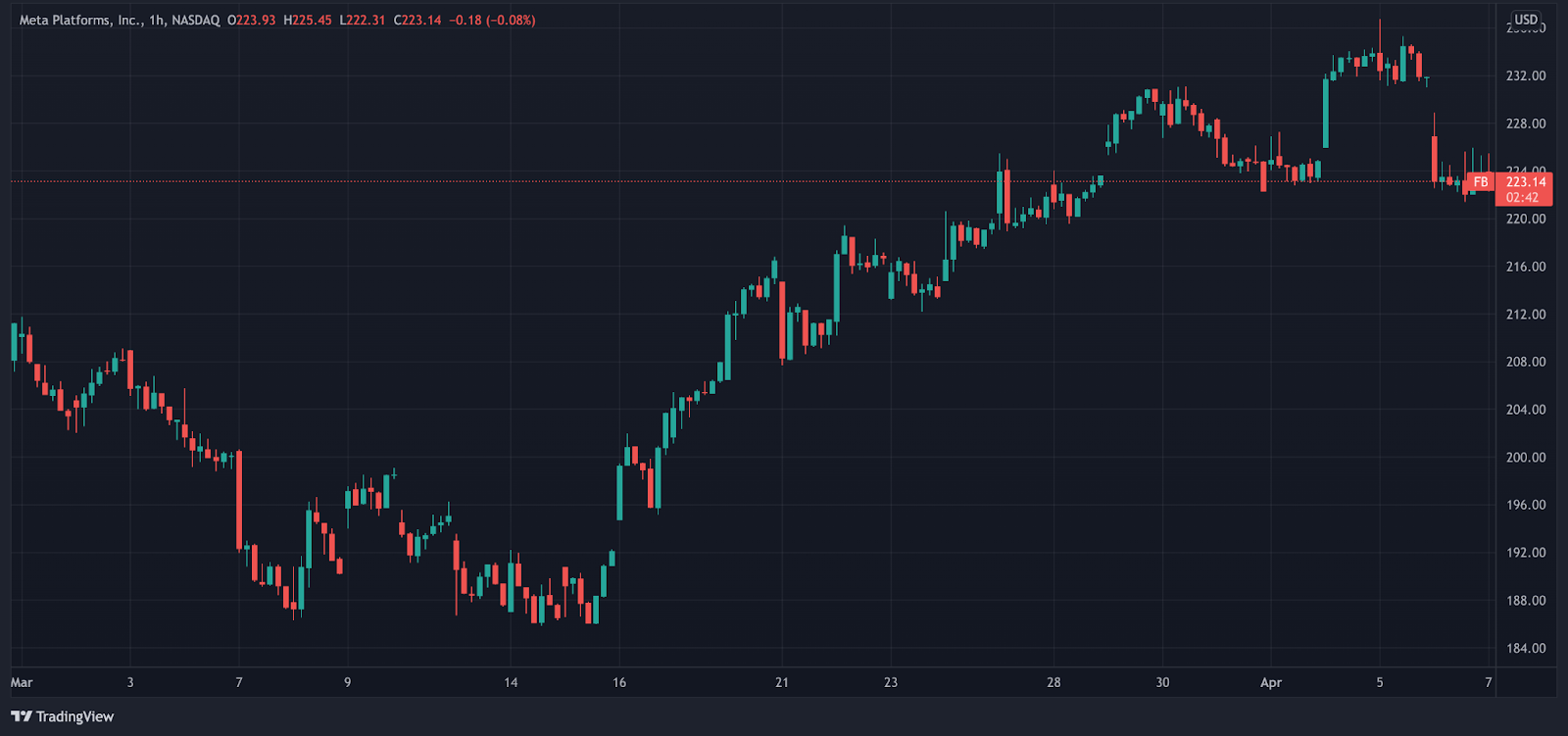Click the 204.00 price axis label
Screen dimensions: 1568x736
coord(1526,410)
